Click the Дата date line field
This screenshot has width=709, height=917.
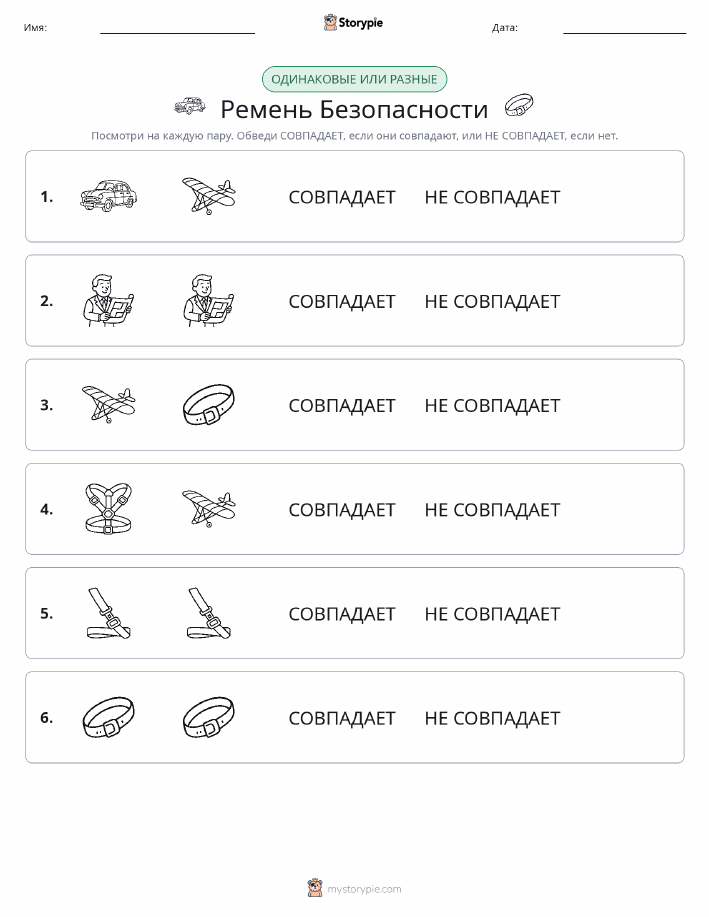pos(624,27)
